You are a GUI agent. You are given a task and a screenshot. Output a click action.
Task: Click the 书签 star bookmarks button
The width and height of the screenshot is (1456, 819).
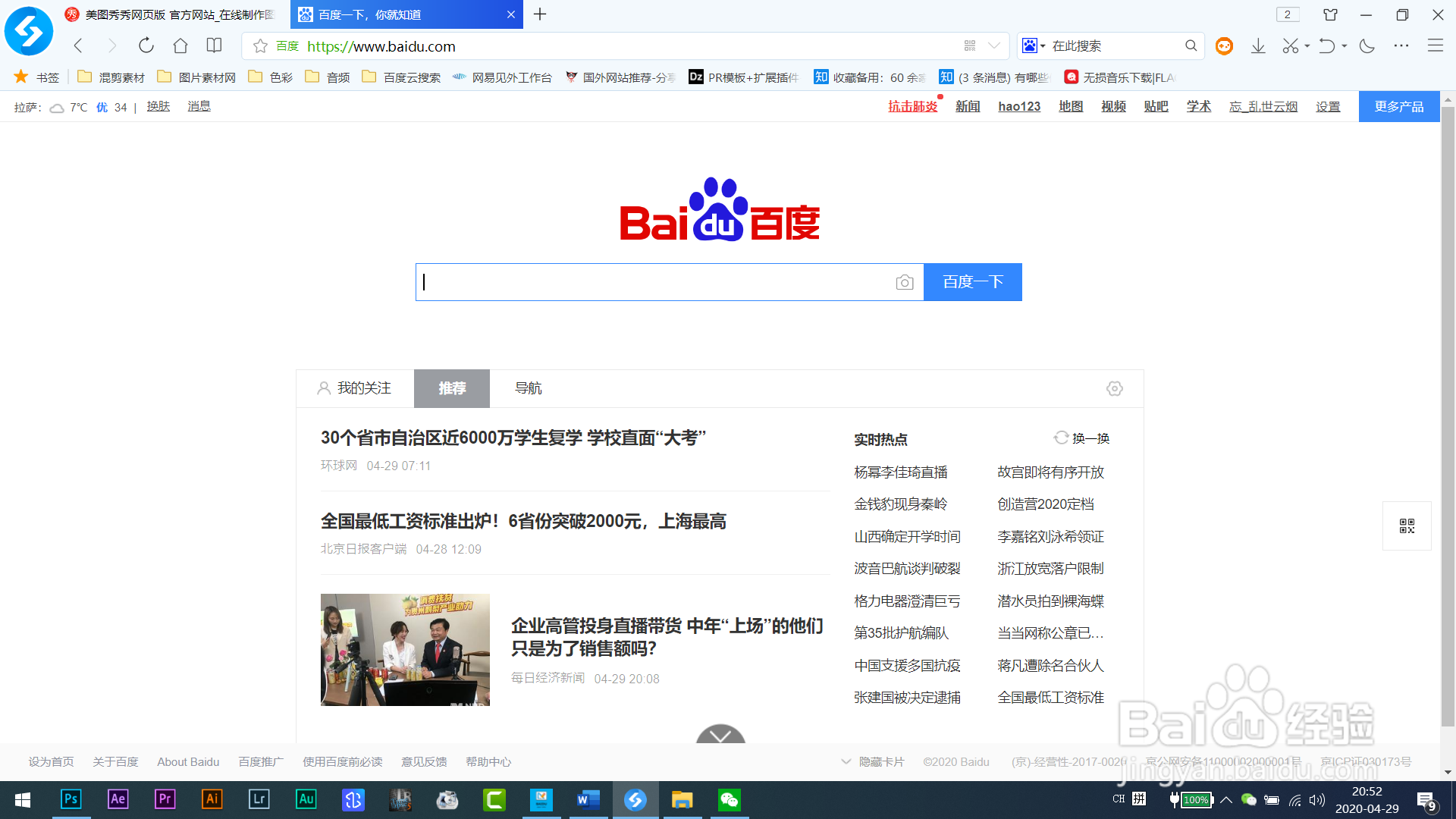tap(36, 77)
